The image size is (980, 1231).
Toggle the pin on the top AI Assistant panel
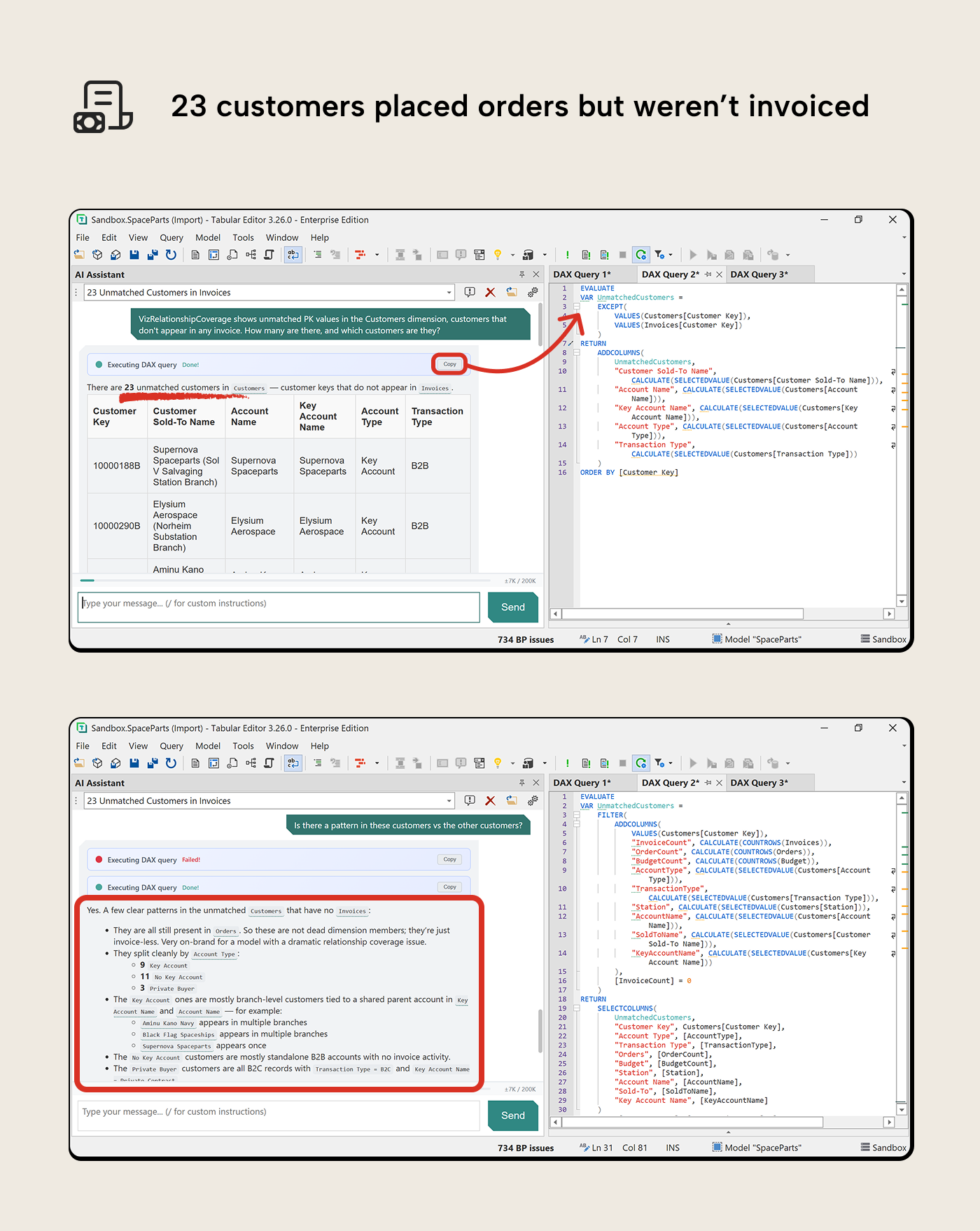point(521,274)
